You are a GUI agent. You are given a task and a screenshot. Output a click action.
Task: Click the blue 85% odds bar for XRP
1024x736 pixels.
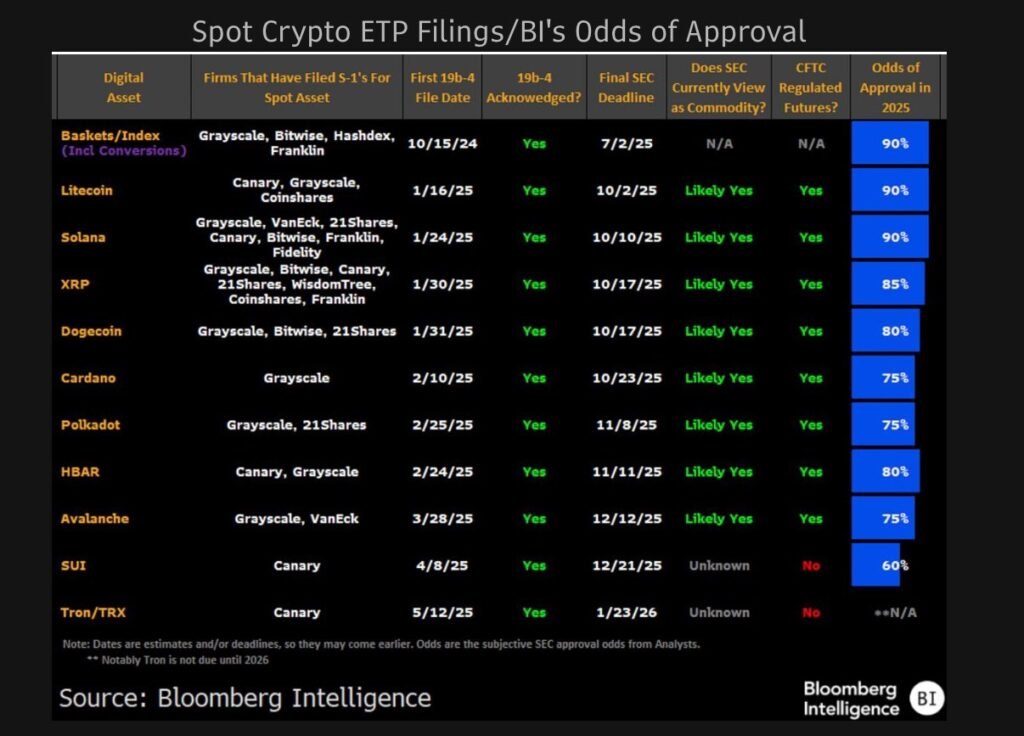pyautogui.click(x=887, y=284)
